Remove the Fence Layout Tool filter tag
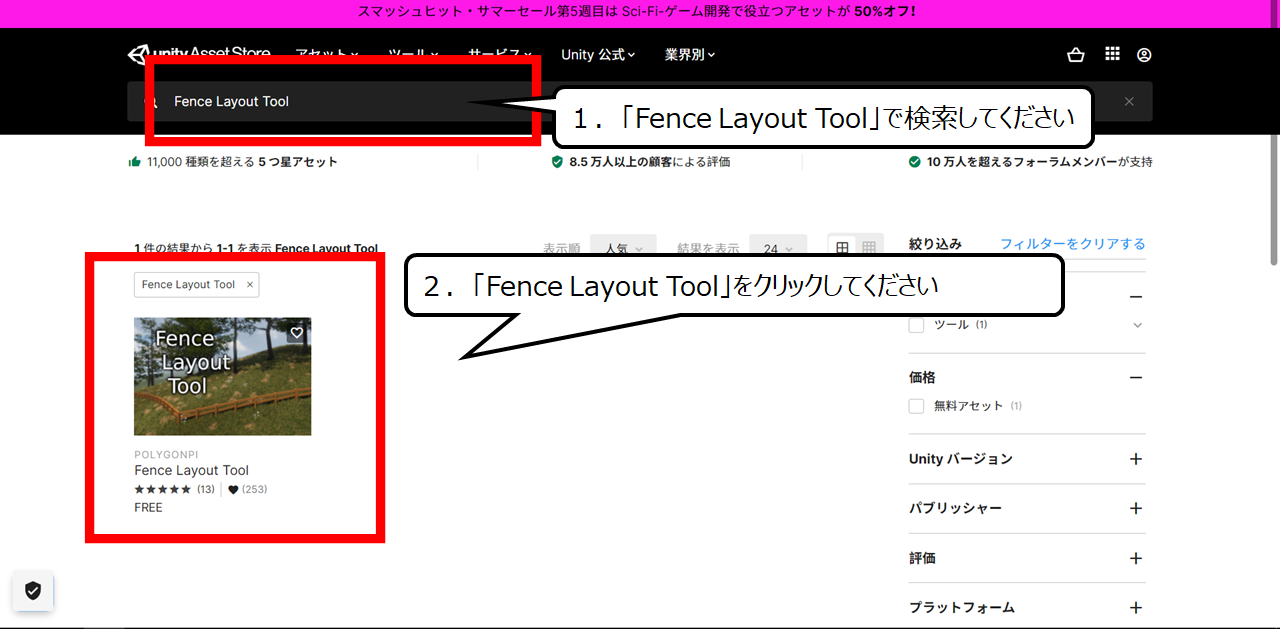The width and height of the screenshot is (1280, 629). click(250, 284)
